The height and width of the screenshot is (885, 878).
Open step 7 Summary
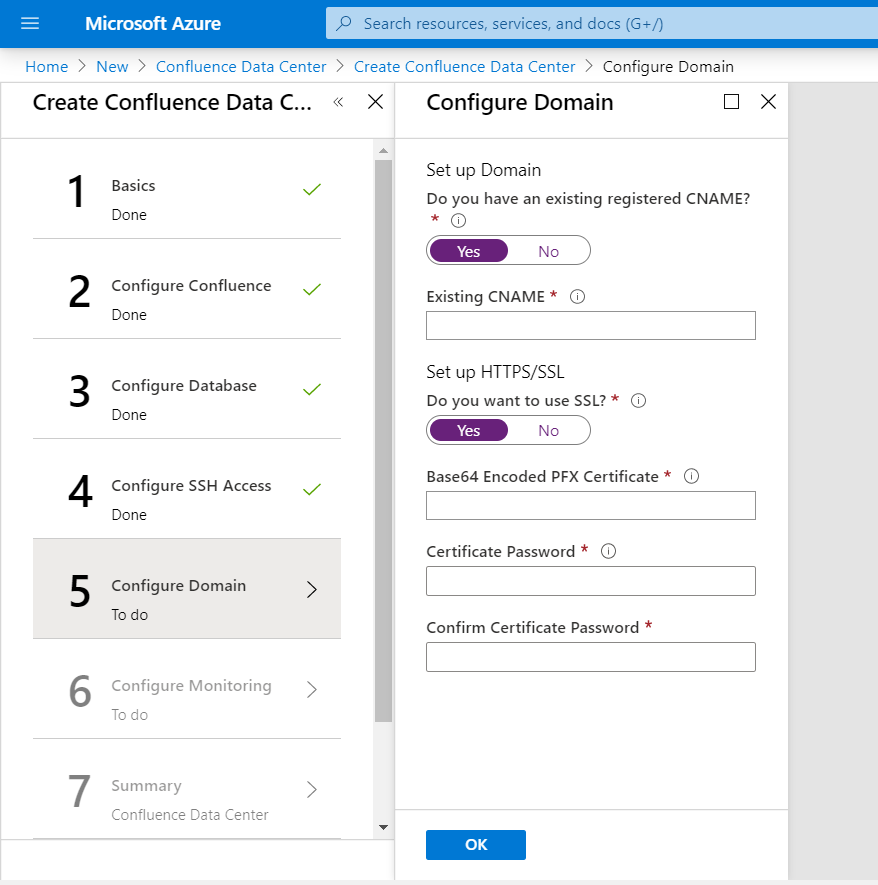(187, 788)
